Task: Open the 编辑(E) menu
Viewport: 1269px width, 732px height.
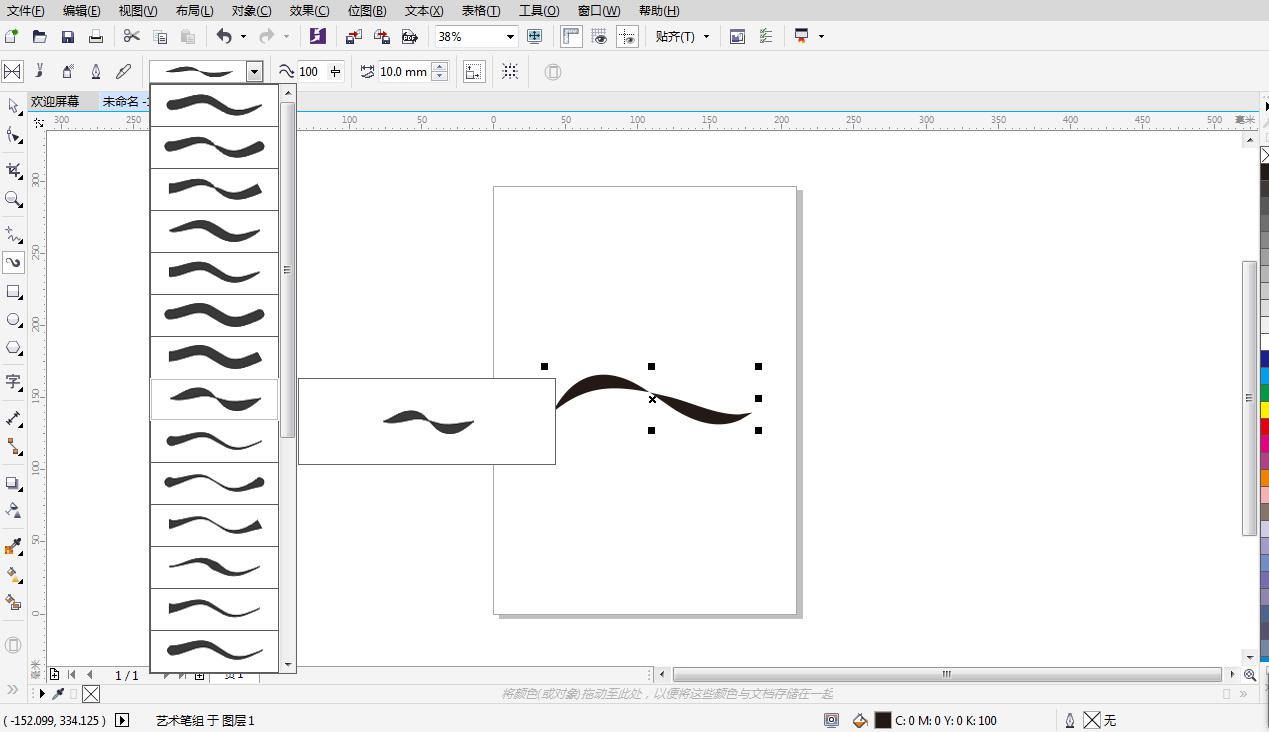Action: pos(81,10)
